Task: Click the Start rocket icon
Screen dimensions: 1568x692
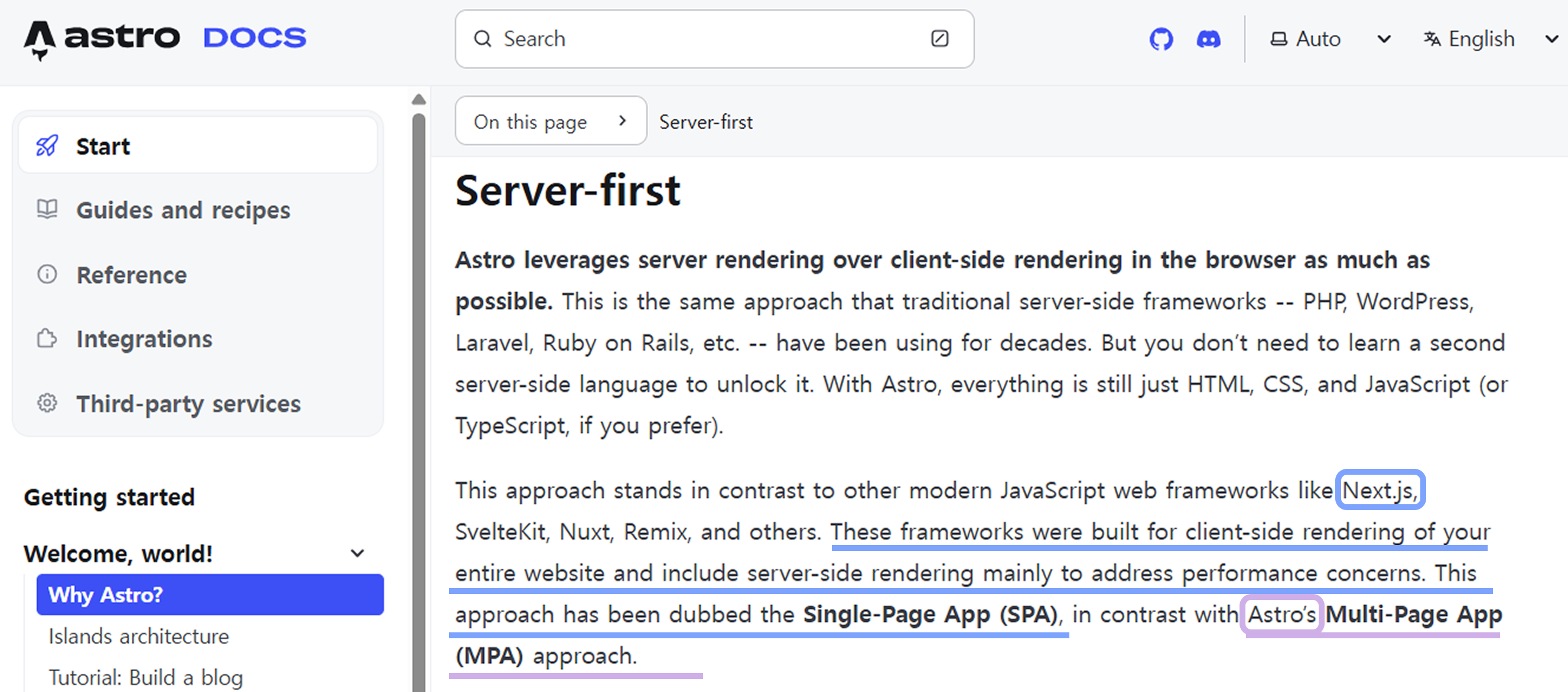Action: (x=47, y=146)
